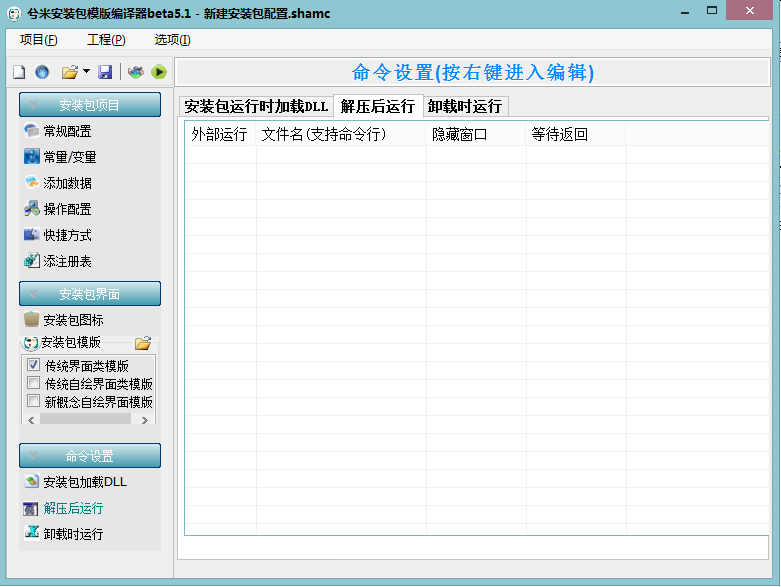Image resolution: width=781 pixels, height=587 pixels.
Task: Switch to 安装包运行时加载DLL tab
Action: [x=256, y=106]
